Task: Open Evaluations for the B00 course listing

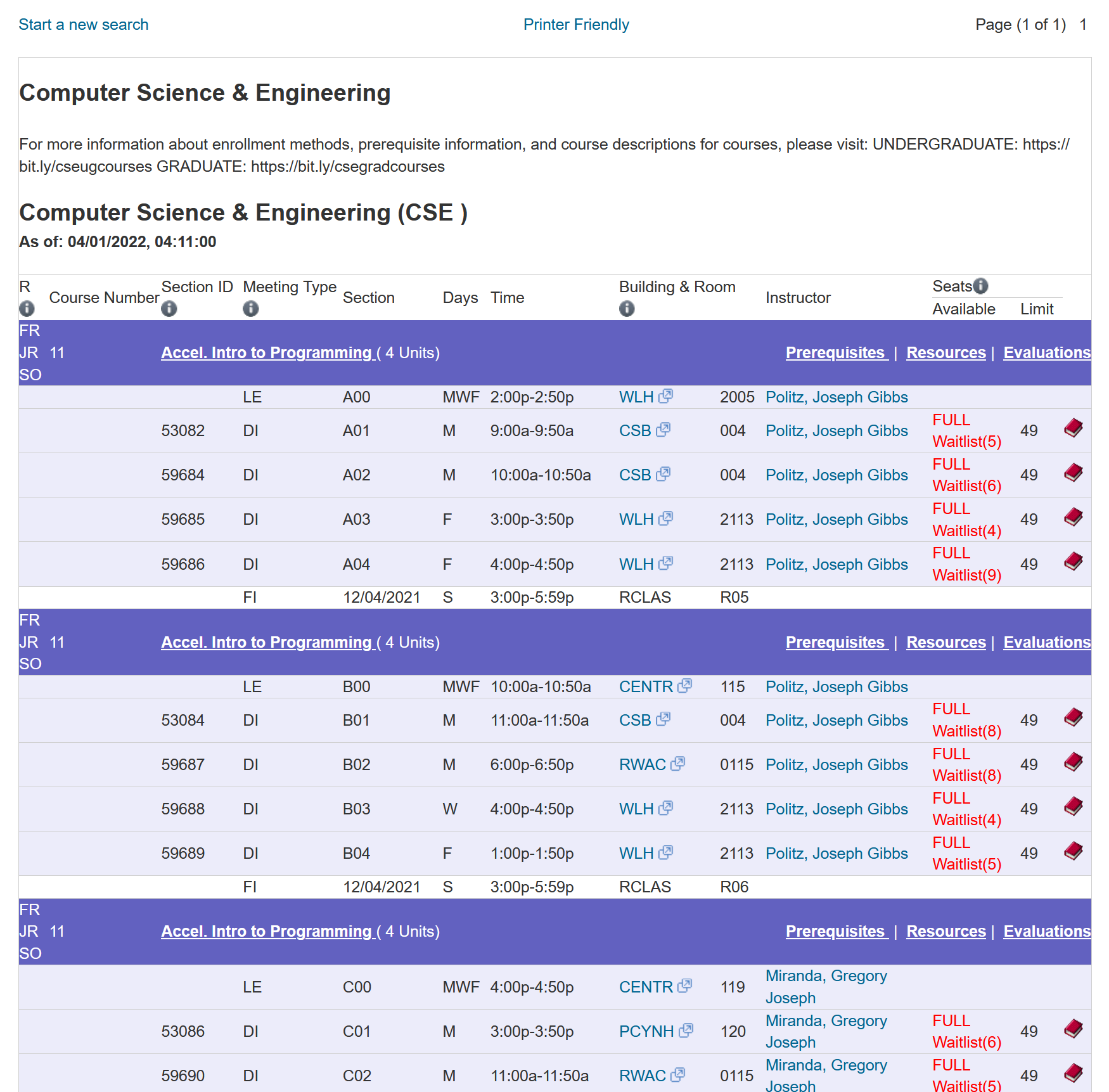Action: pyautogui.click(x=1047, y=643)
